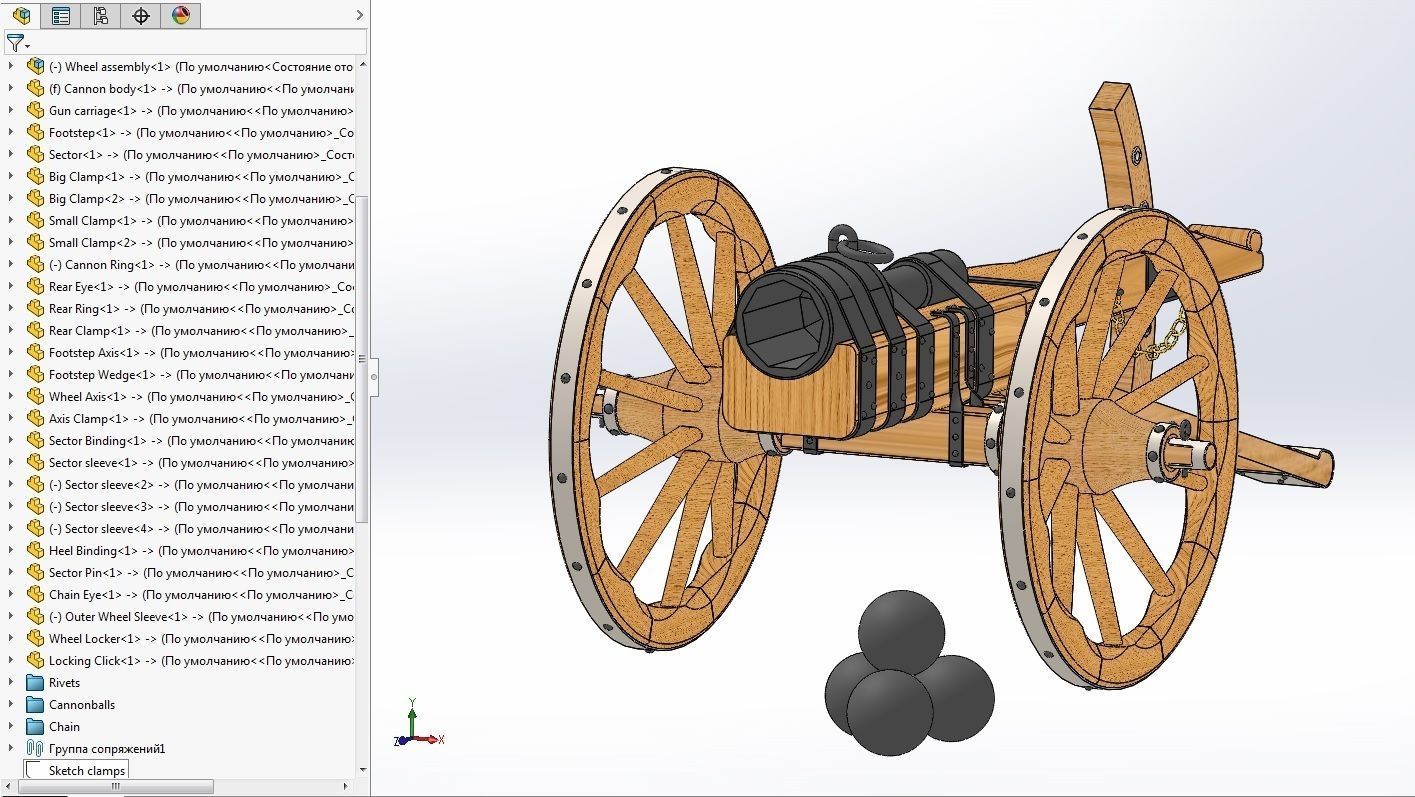Select the Sector Binding<1> part icon
The height and width of the screenshot is (797, 1415).
click(35, 440)
